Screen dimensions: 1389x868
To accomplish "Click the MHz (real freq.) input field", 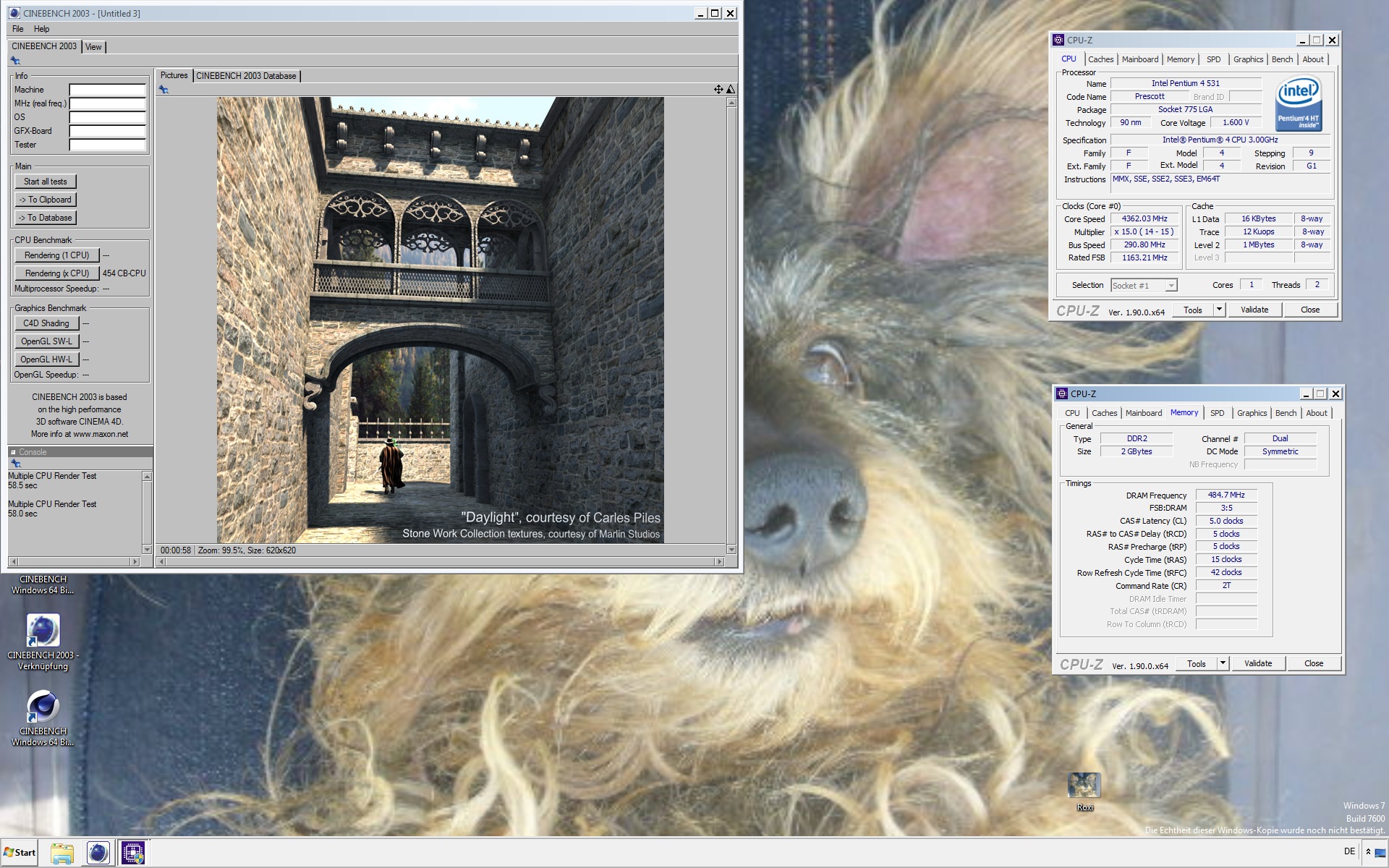I will [x=107, y=103].
